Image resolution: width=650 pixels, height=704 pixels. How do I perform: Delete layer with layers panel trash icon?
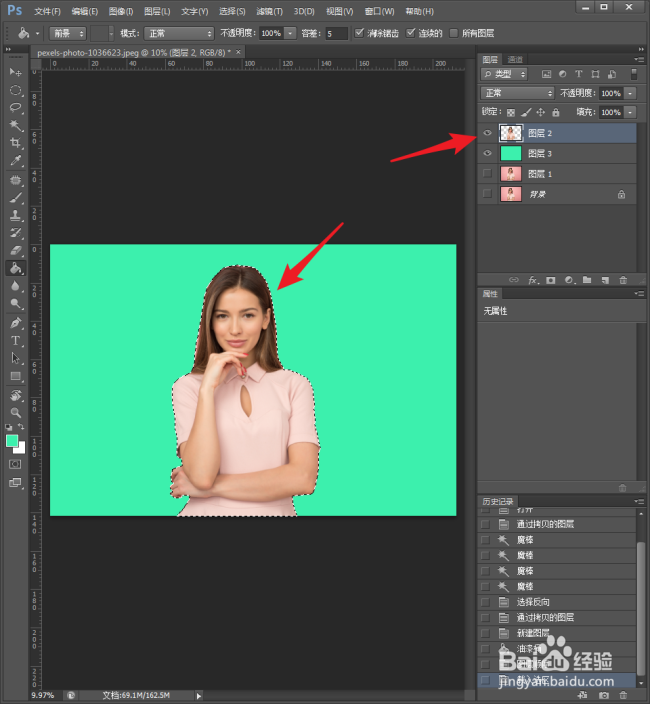pyautogui.click(x=623, y=280)
